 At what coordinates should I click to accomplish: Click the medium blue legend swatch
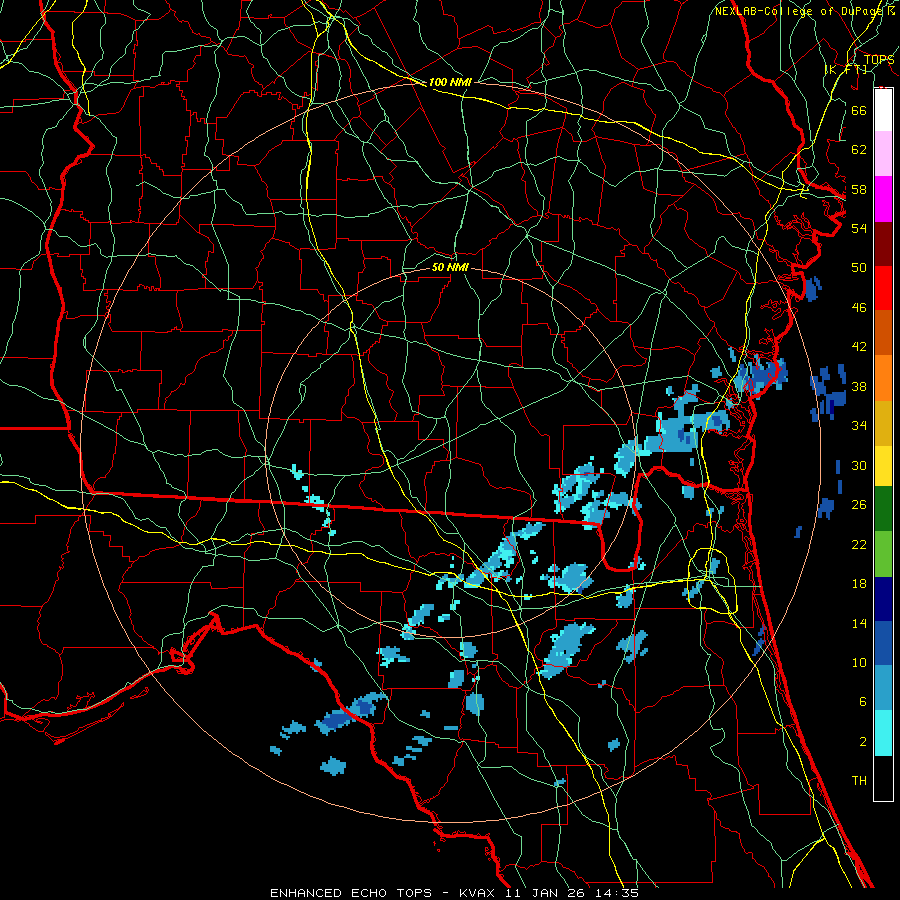pos(883,643)
